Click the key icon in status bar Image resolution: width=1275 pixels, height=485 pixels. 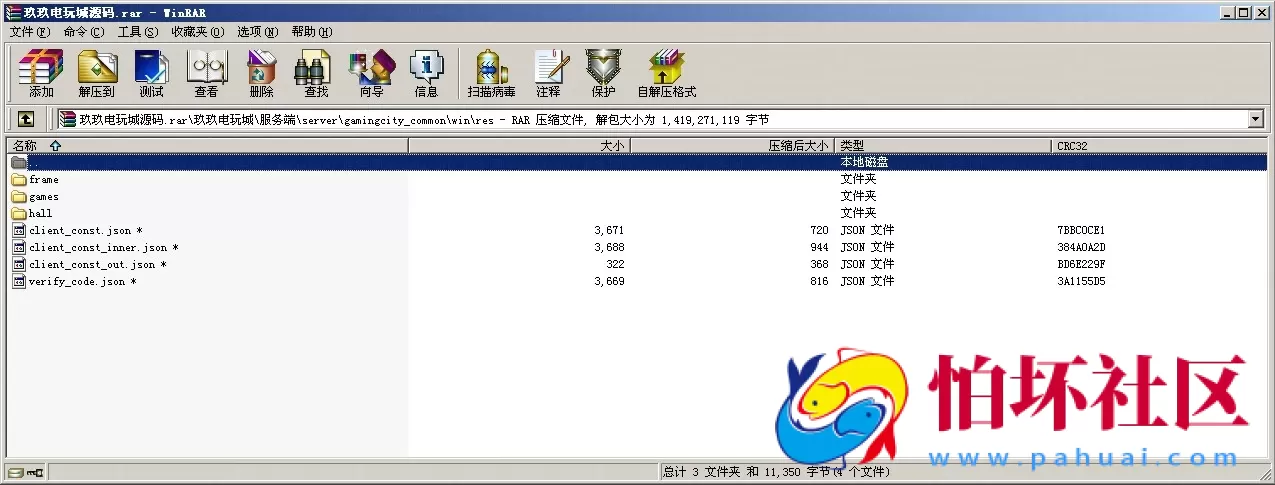35,472
